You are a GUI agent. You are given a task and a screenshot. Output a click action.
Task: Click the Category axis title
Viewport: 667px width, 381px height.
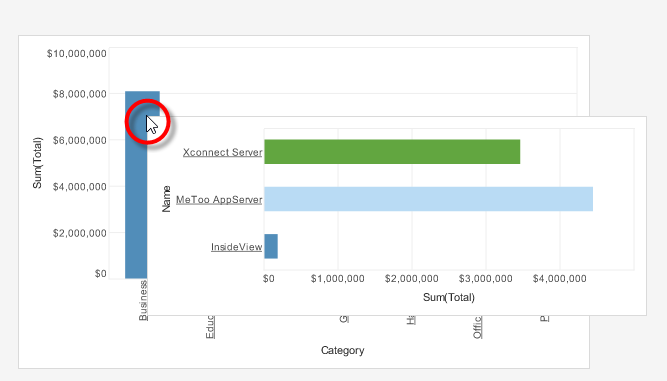pos(342,350)
